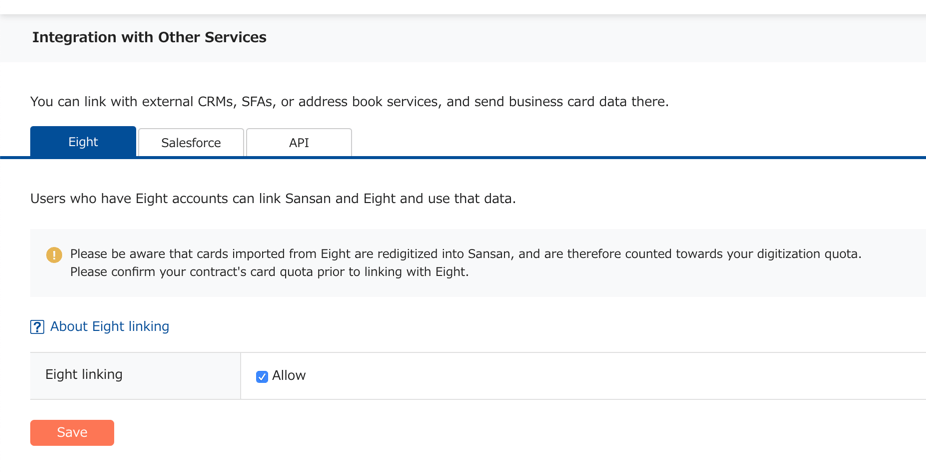Image resolution: width=926 pixels, height=473 pixels.
Task: Click the Save button
Action: tap(72, 433)
